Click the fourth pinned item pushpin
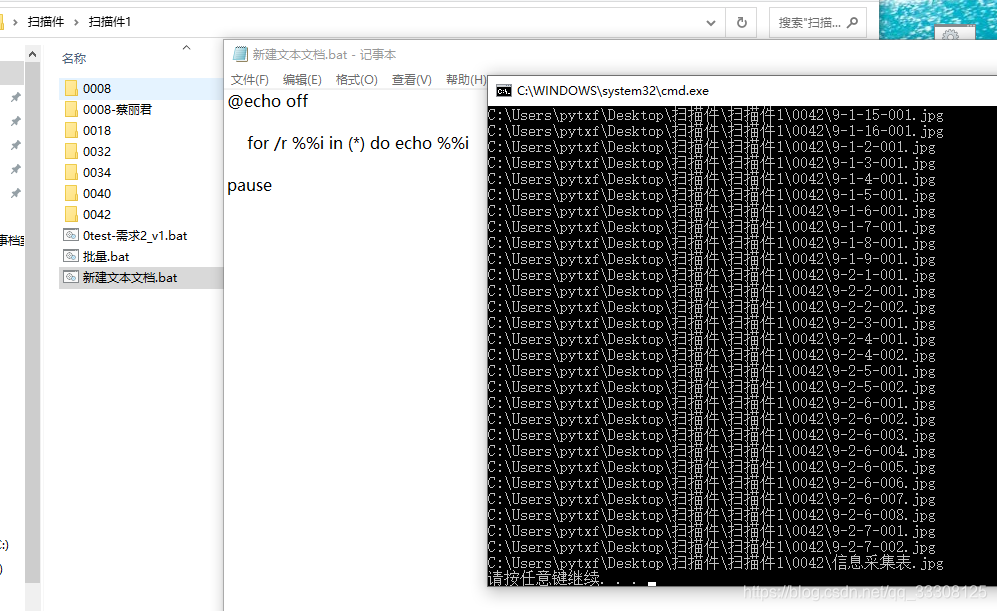Image resolution: width=997 pixels, height=611 pixels. click(15, 169)
